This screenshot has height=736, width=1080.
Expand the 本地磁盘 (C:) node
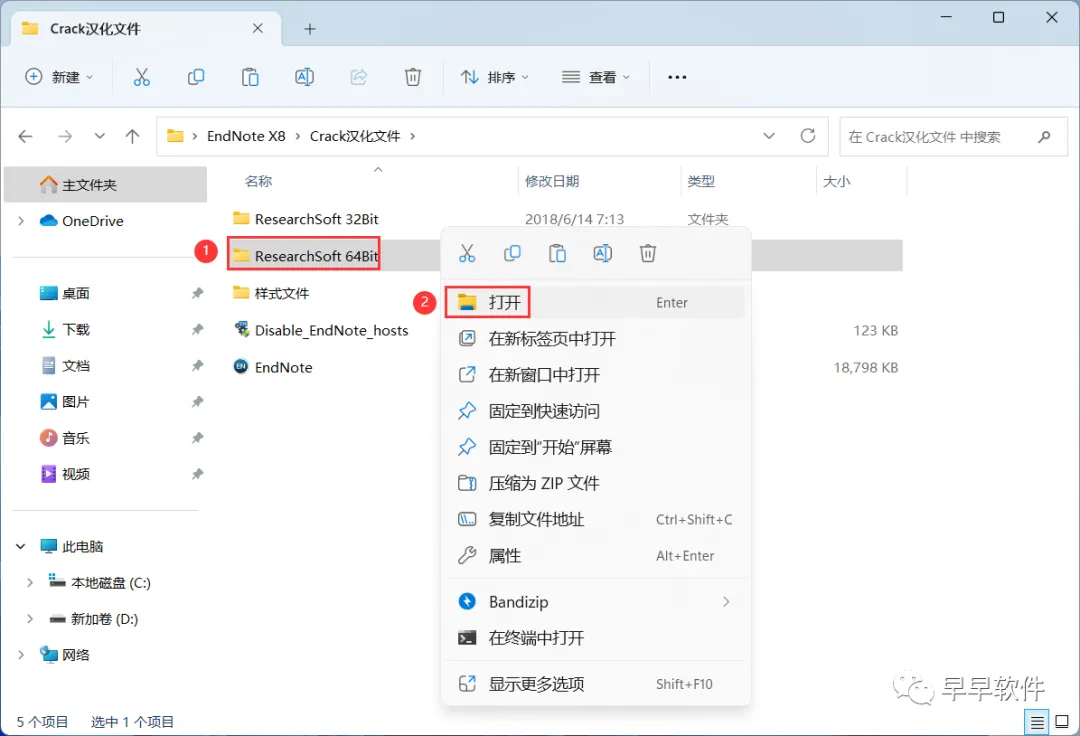(30, 583)
